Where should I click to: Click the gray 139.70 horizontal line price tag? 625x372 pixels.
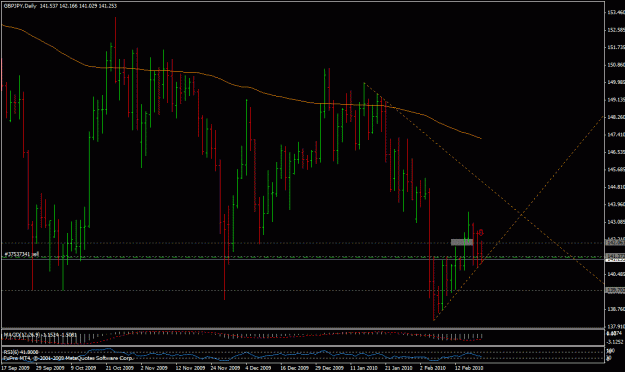[x=615, y=290]
